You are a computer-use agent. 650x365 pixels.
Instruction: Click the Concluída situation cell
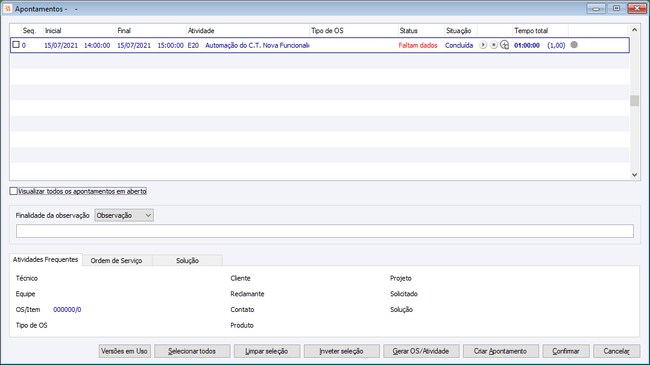pos(459,45)
